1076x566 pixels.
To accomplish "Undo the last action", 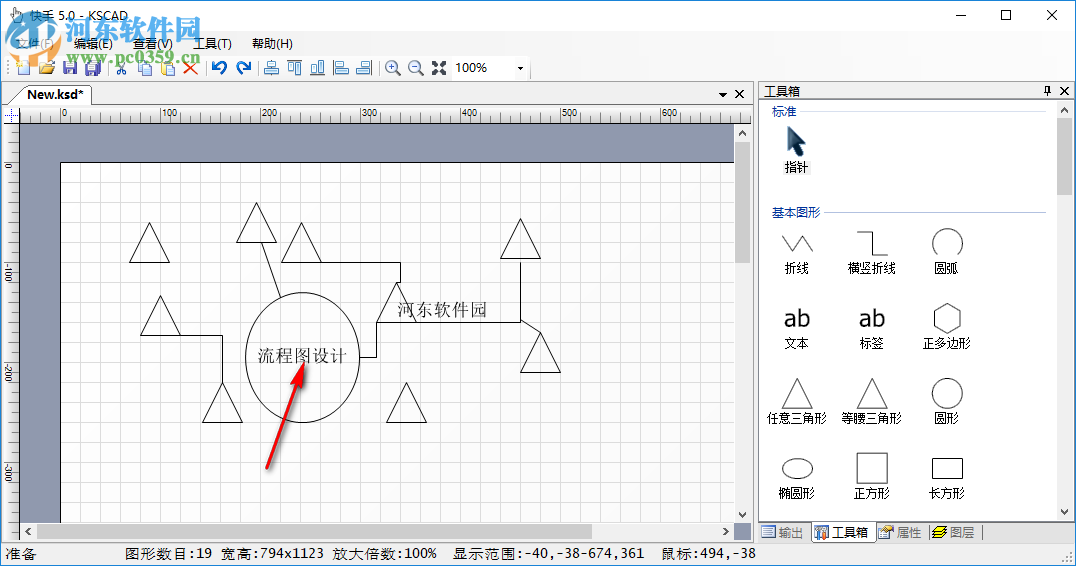I will tap(220, 67).
